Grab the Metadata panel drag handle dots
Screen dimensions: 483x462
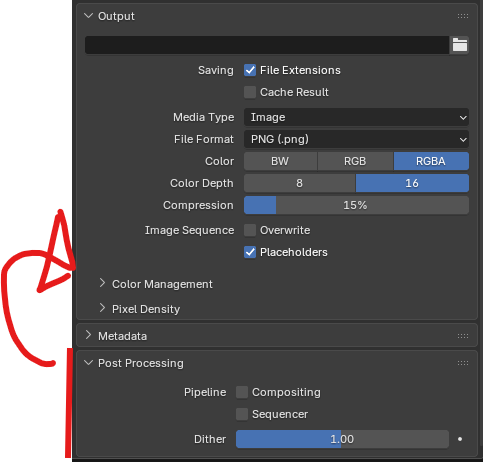pyautogui.click(x=463, y=336)
